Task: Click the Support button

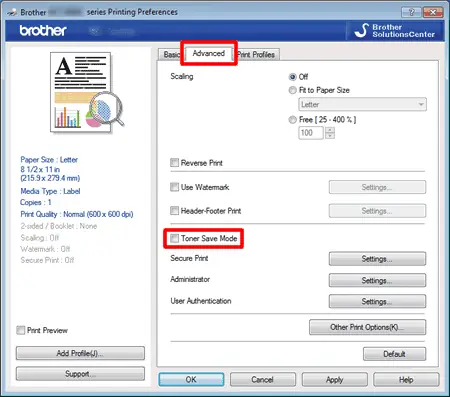Action: (80, 374)
